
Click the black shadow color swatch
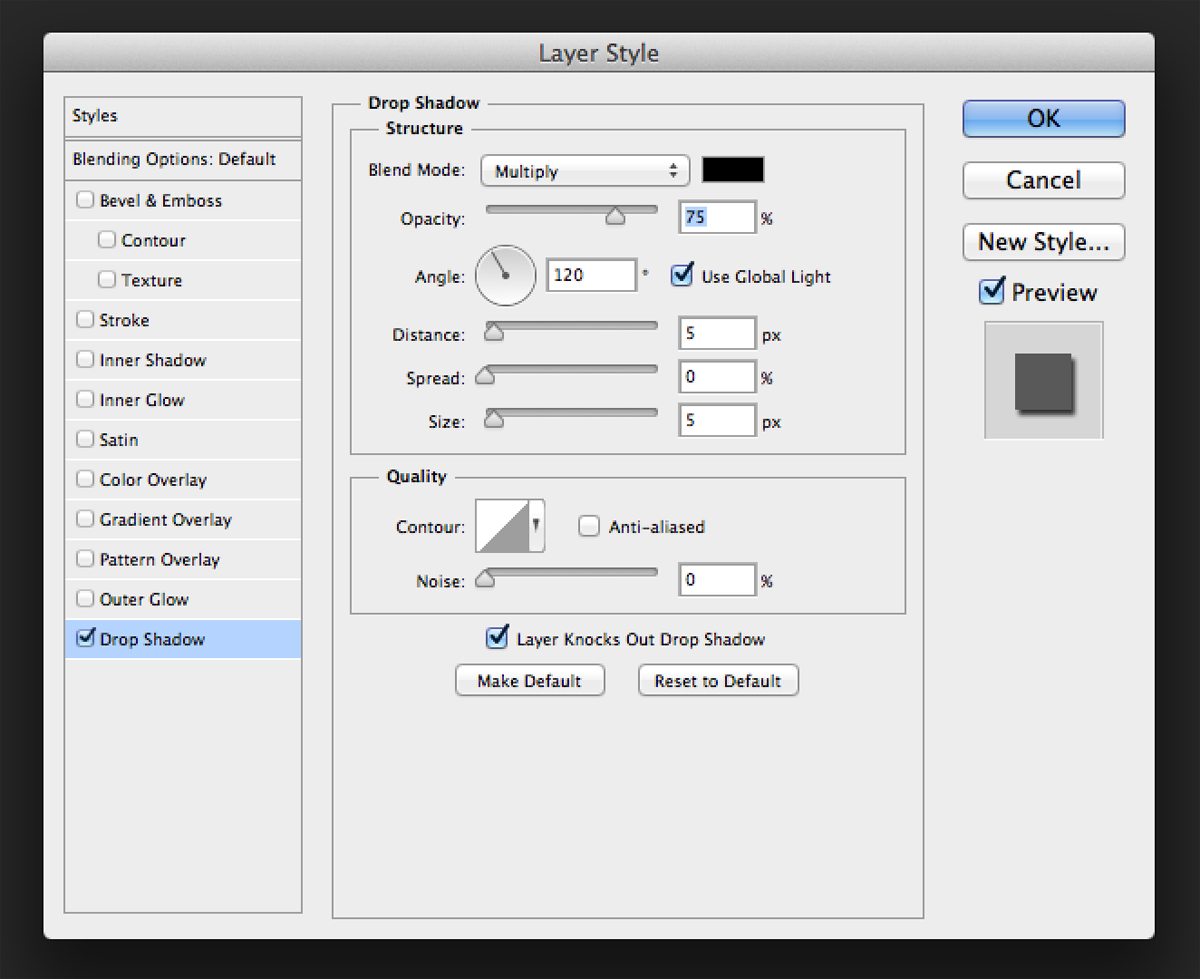733,170
